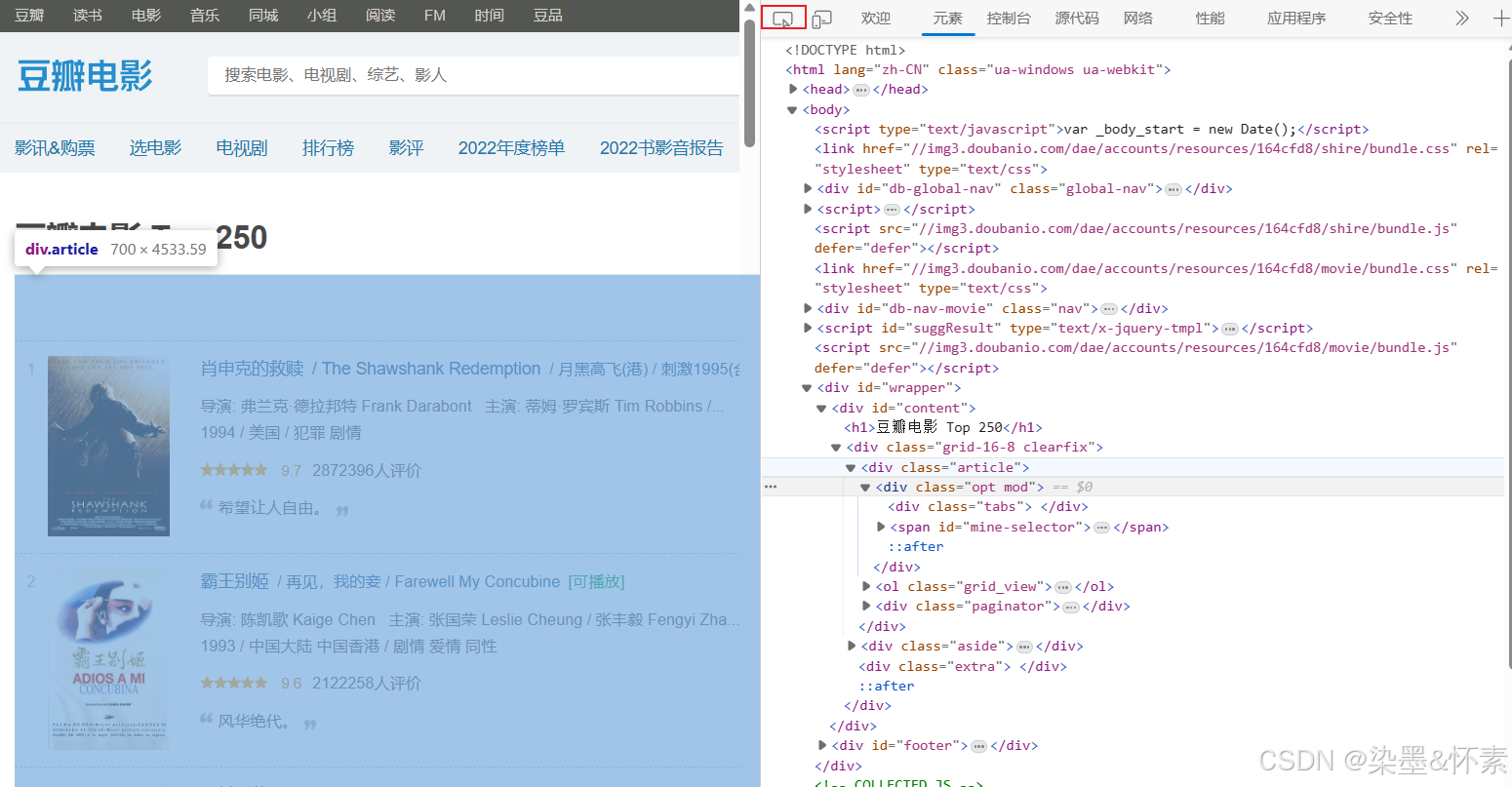Open the 霸王别姬 poster thumbnail
1512x787 pixels.
click(x=108, y=659)
